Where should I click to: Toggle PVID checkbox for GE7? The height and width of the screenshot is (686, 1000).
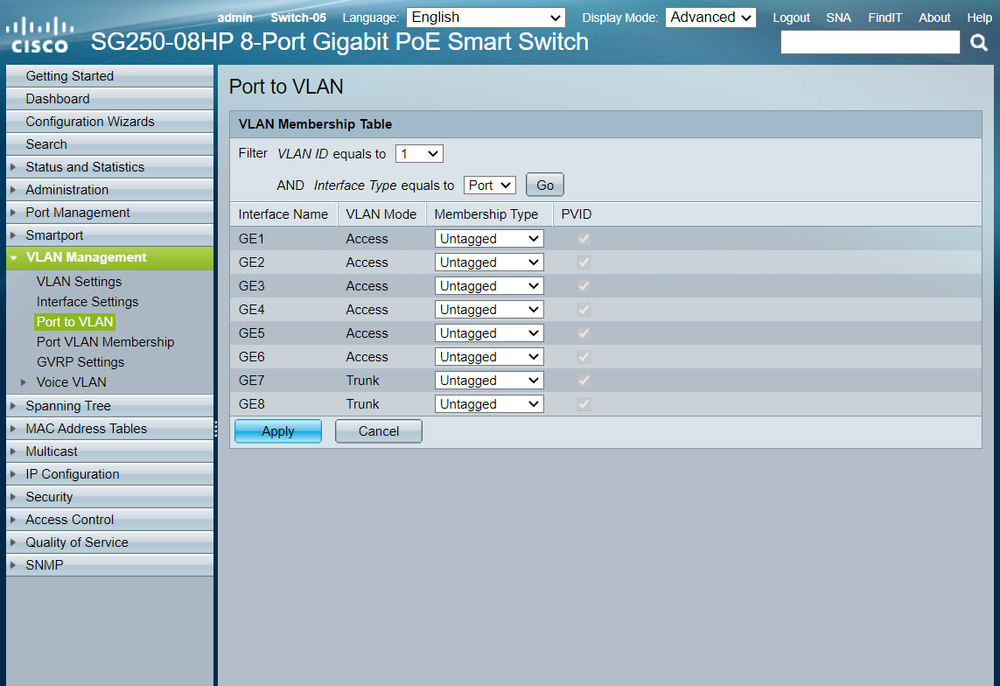pyautogui.click(x=584, y=381)
